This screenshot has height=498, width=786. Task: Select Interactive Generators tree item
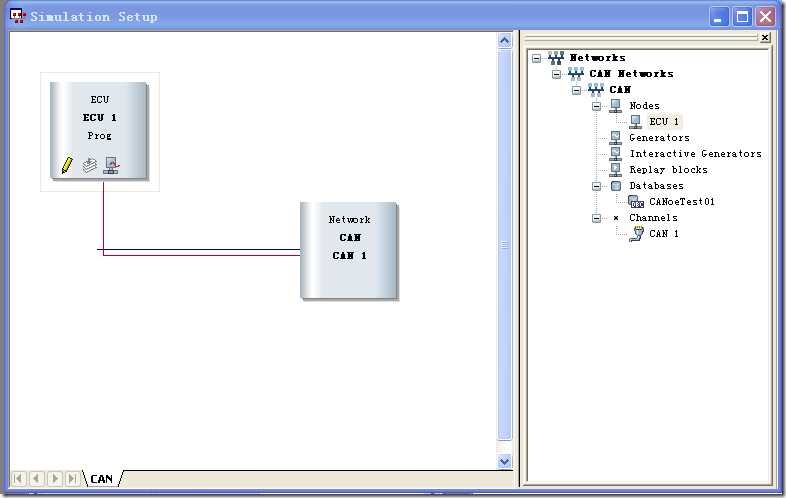[695, 154]
